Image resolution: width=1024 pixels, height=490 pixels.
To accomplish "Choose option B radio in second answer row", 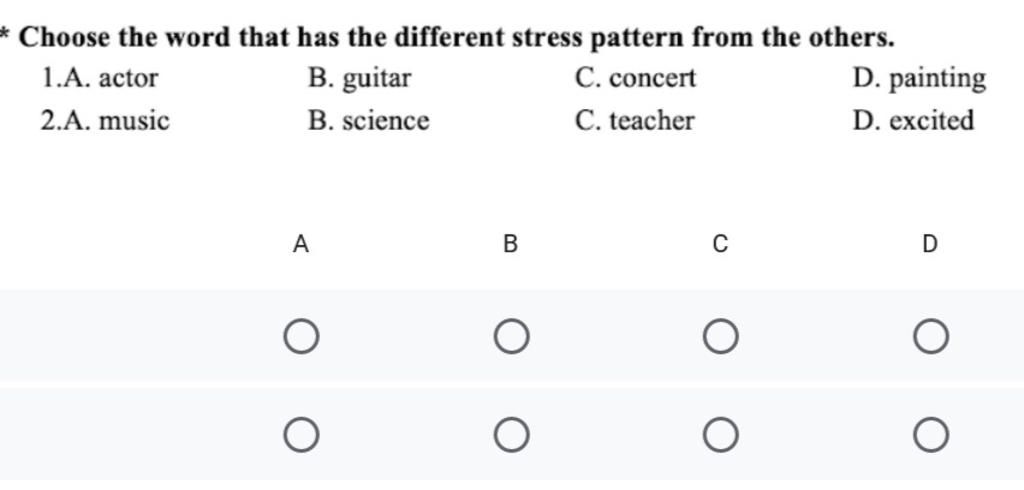I will coord(511,435).
